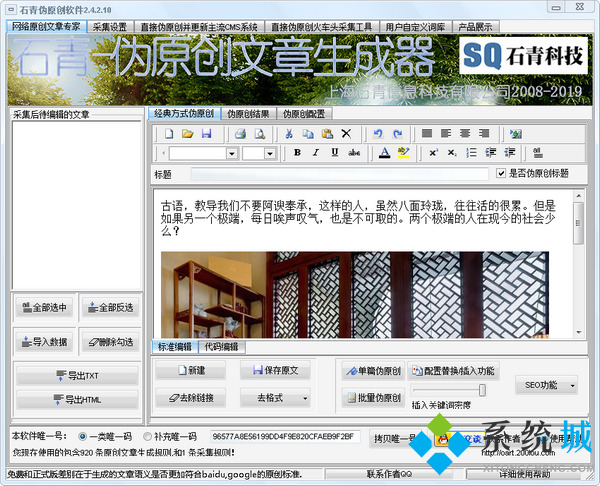Click 保存原文 button
This screenshot has height=486, width=600.
(275, 370)
